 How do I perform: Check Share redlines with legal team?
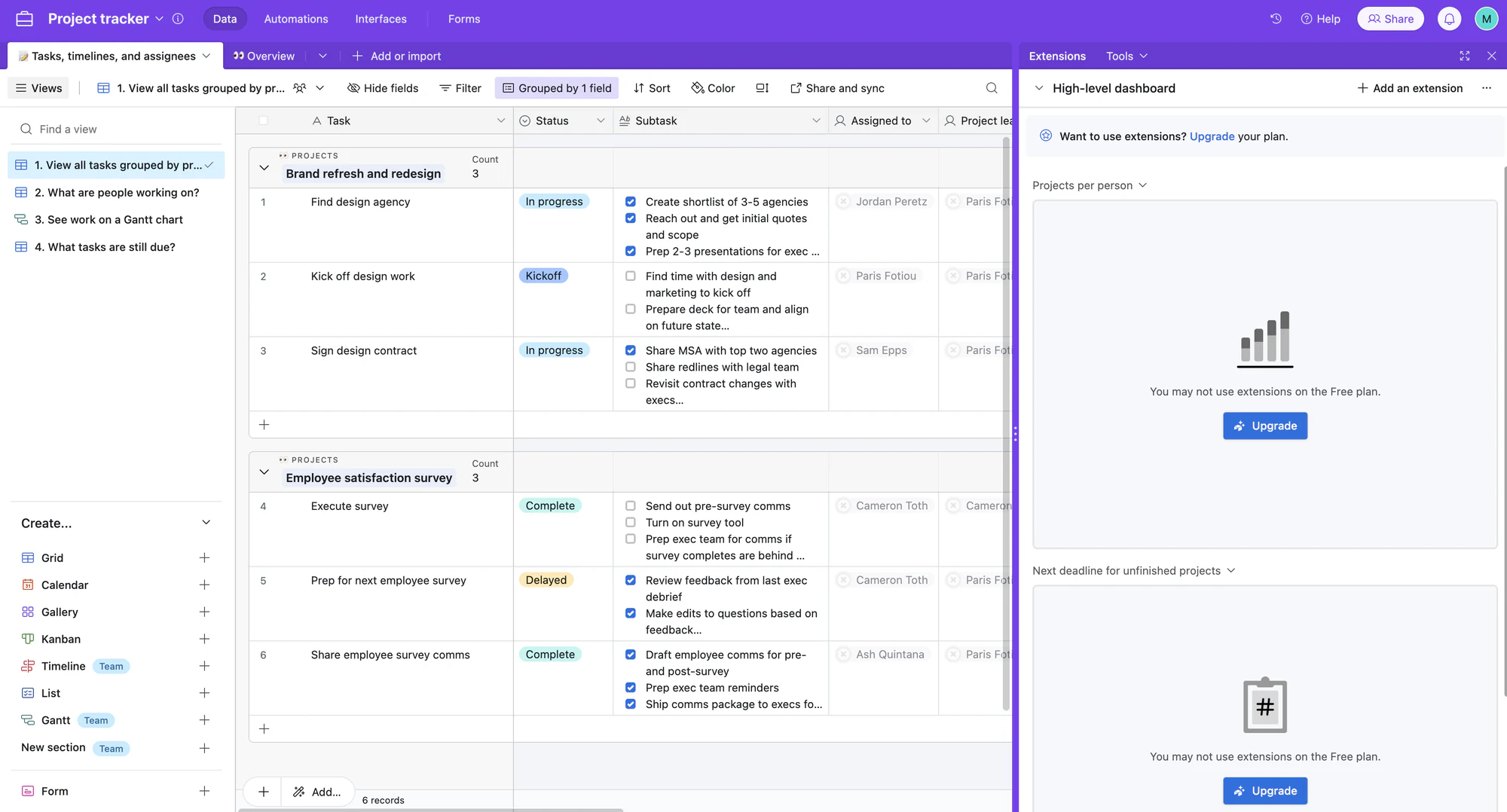[631, 367]
